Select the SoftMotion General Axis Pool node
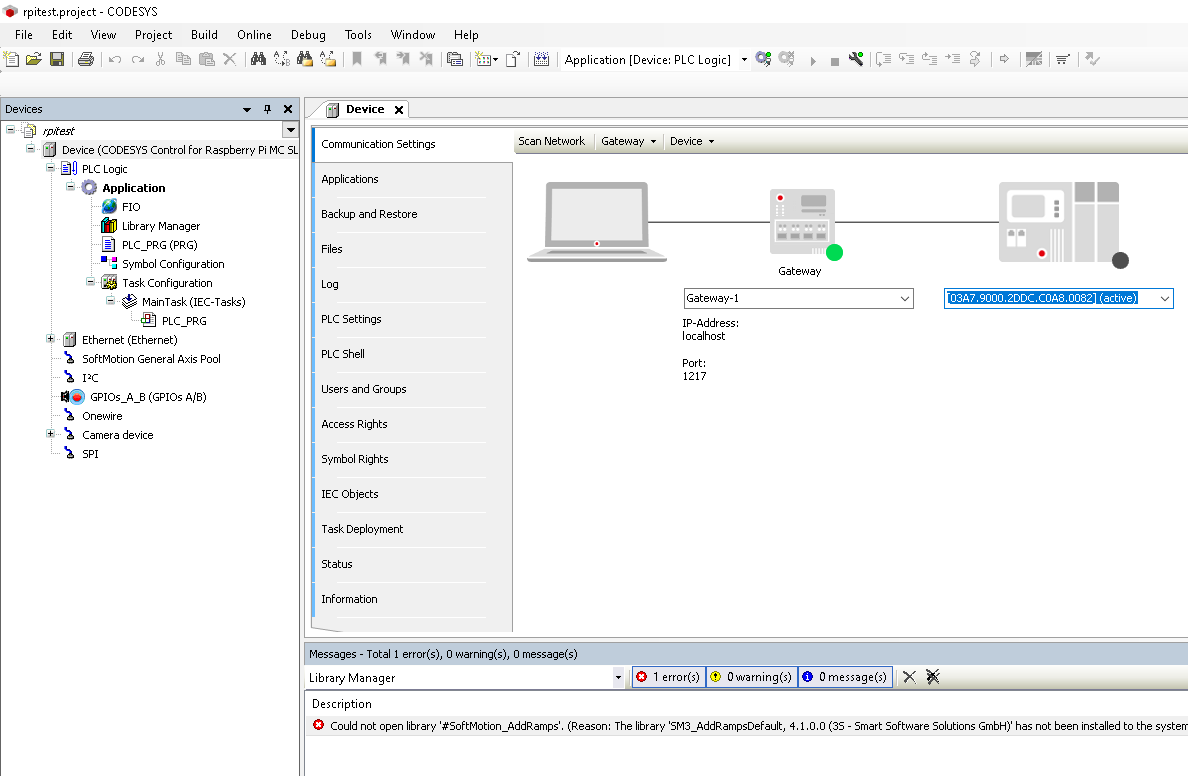The image size is (1188, 776). [x=152, y=358]
